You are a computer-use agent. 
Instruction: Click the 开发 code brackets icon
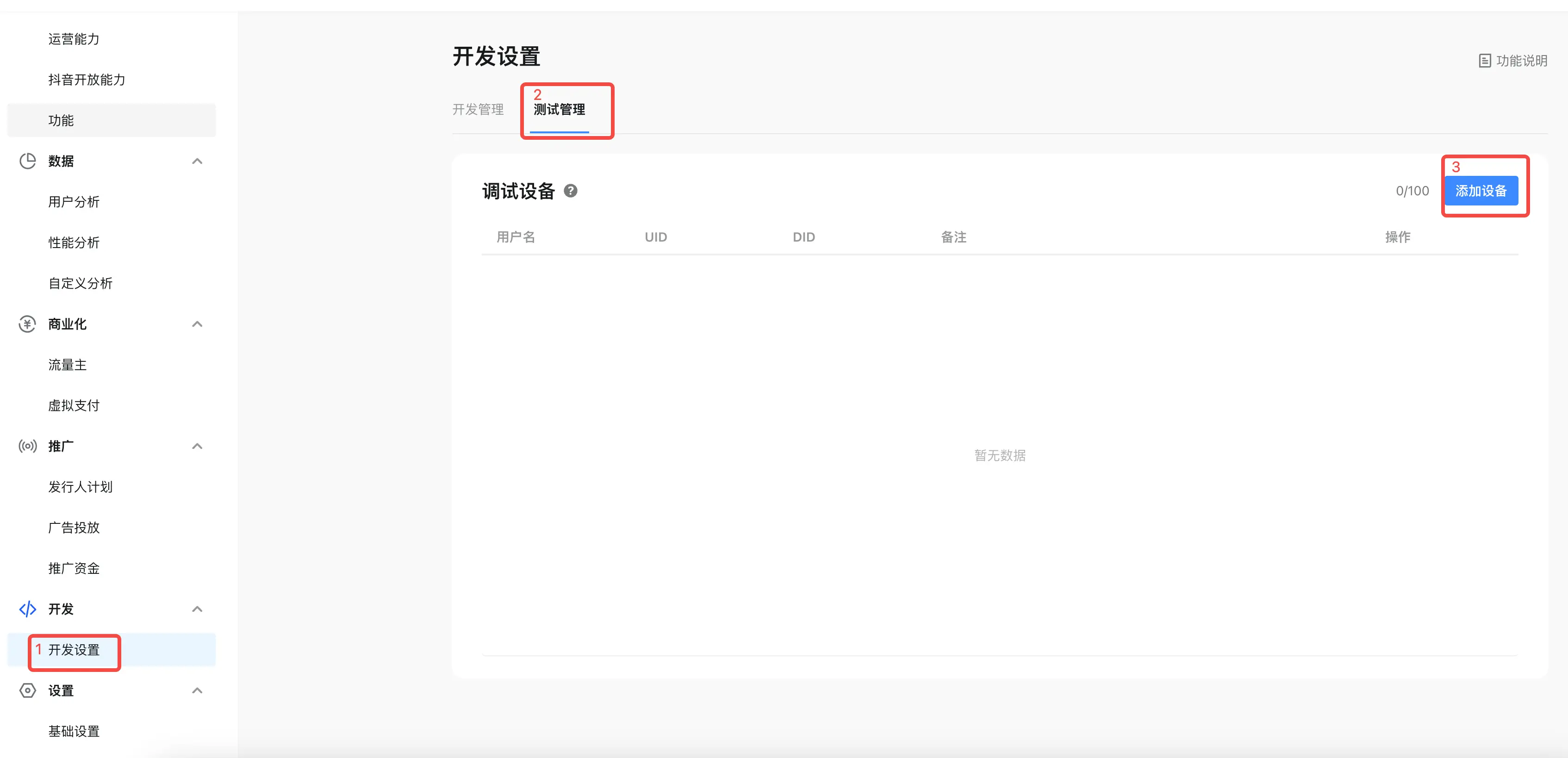point(27,609)
